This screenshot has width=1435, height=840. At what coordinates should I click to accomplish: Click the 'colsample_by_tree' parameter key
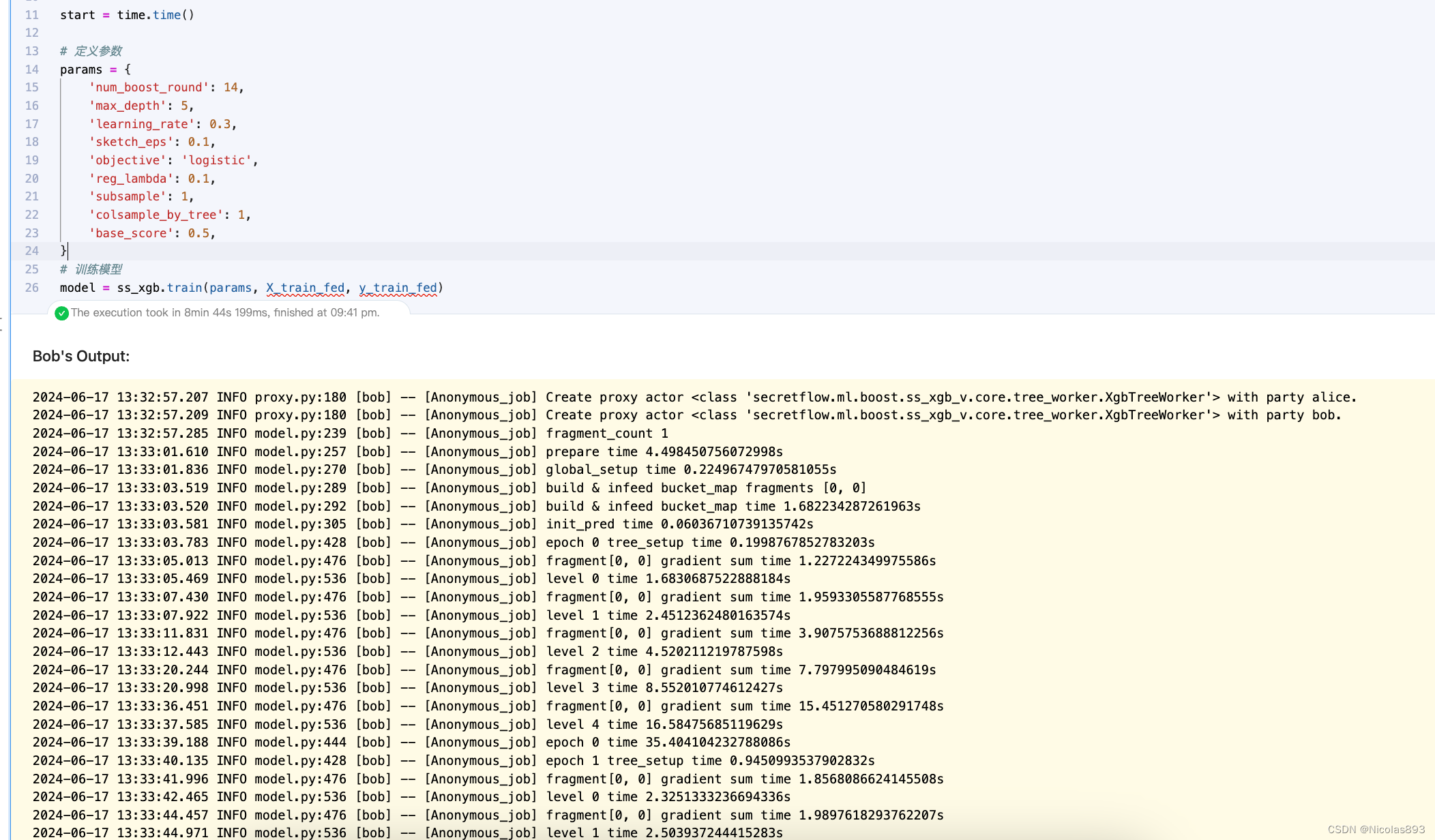click(x=156, y=215)
